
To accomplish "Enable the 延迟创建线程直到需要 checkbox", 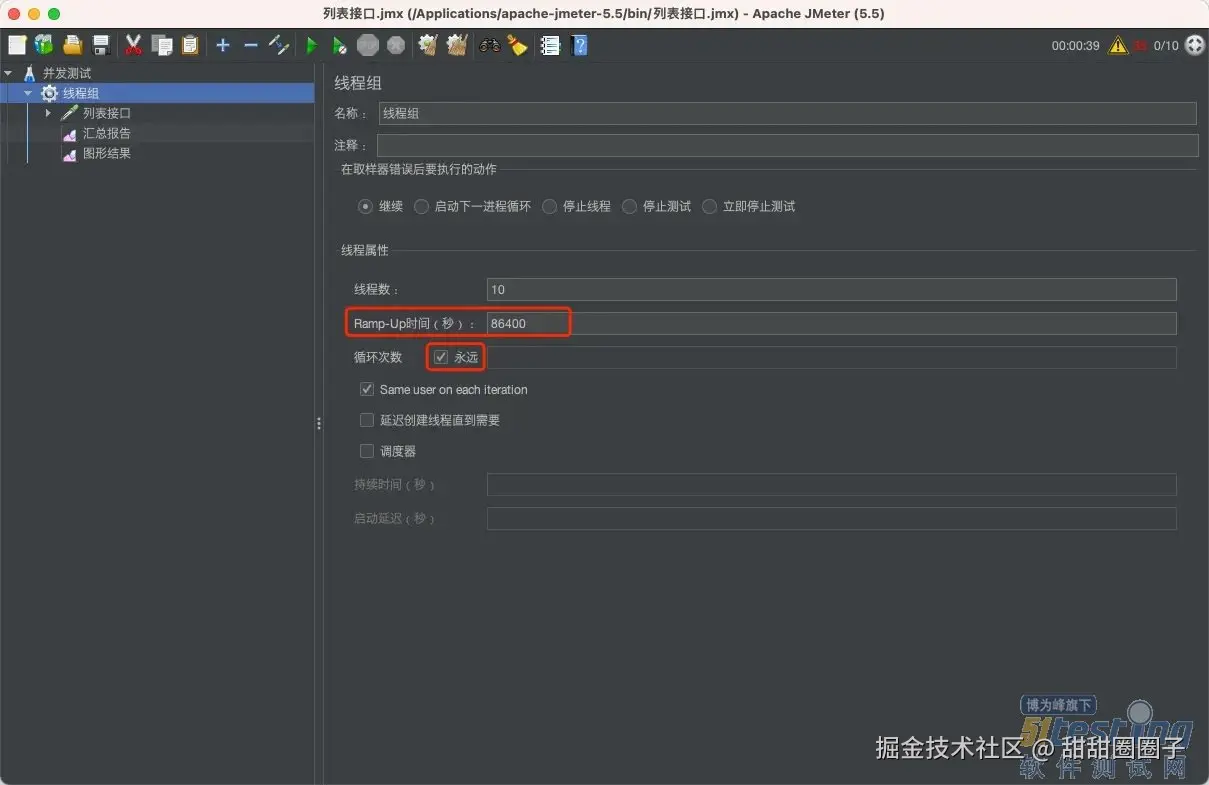I will click(x=367, y=420).
